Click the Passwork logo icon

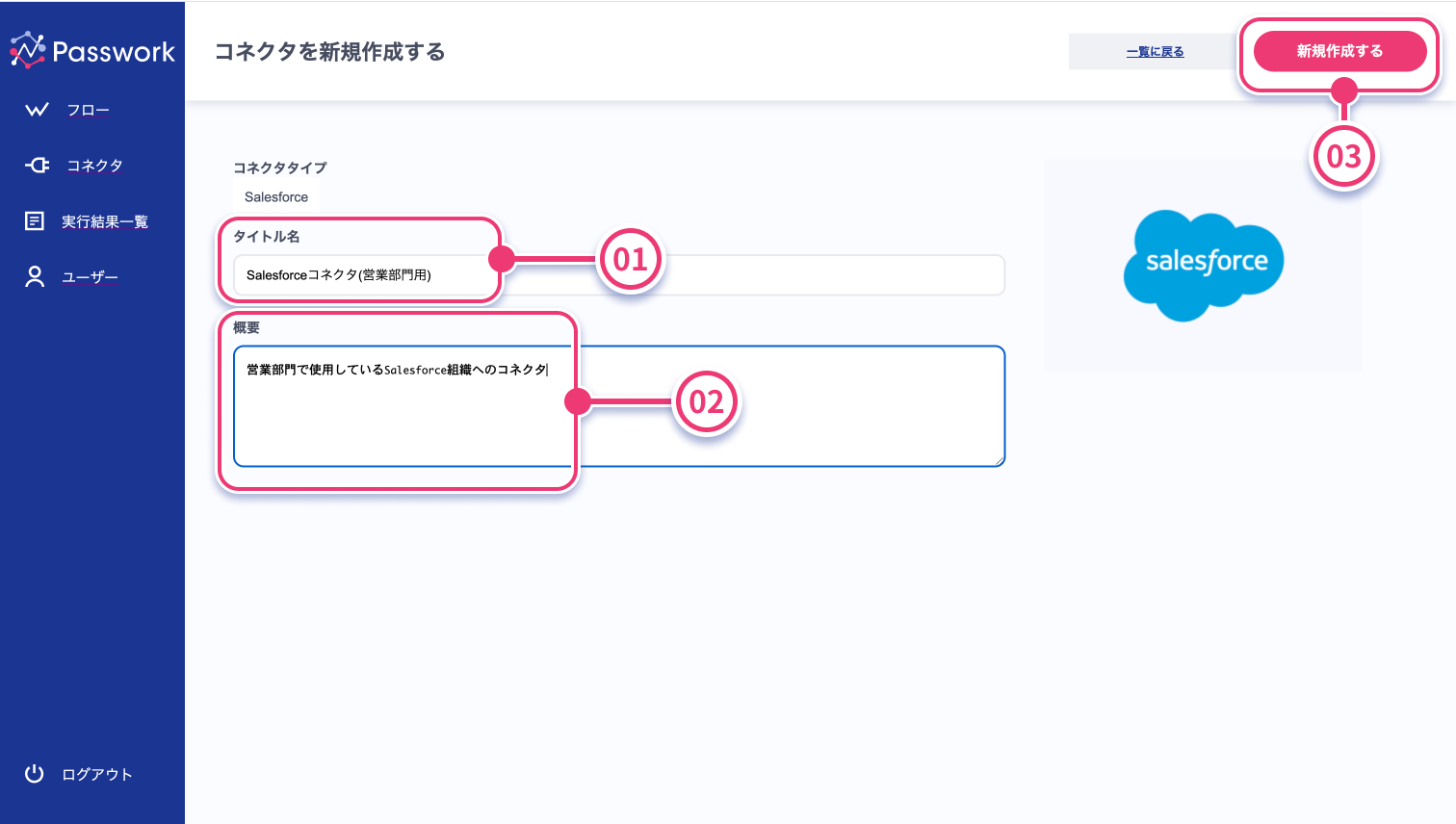pyautogui.click(x=28, y=50)
